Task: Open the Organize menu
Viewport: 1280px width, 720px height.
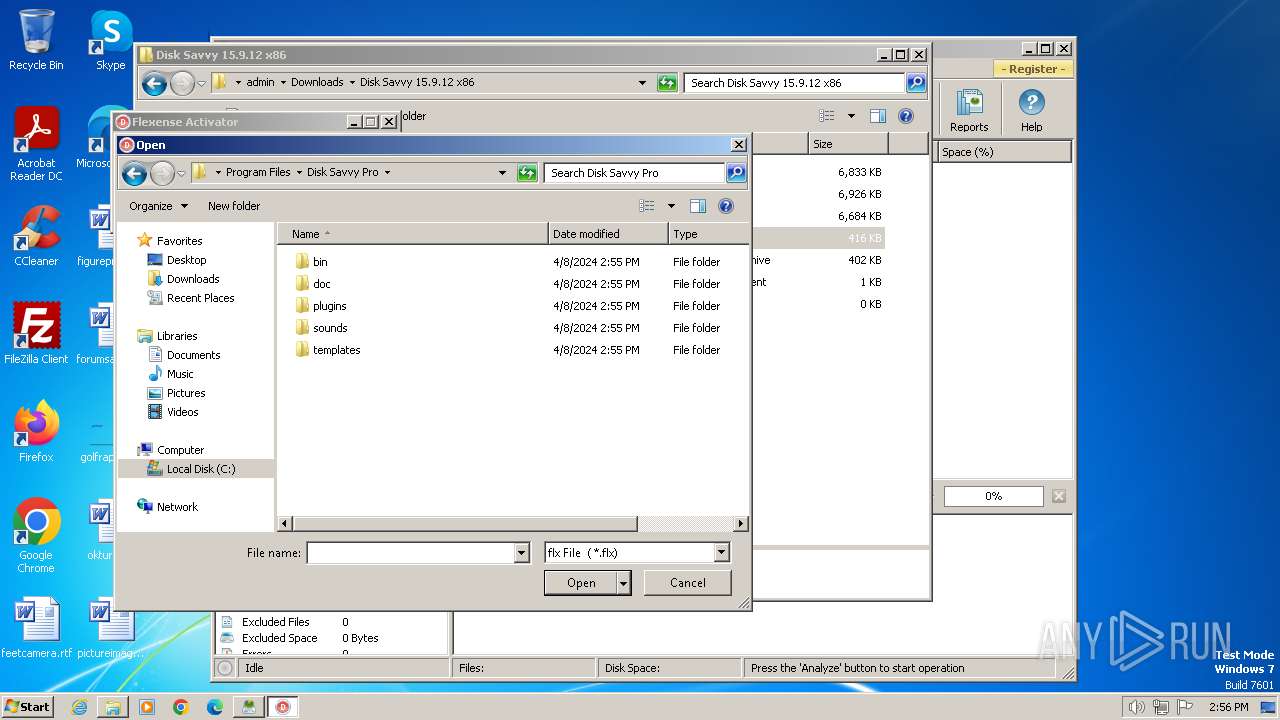Action: coord(158,206)
